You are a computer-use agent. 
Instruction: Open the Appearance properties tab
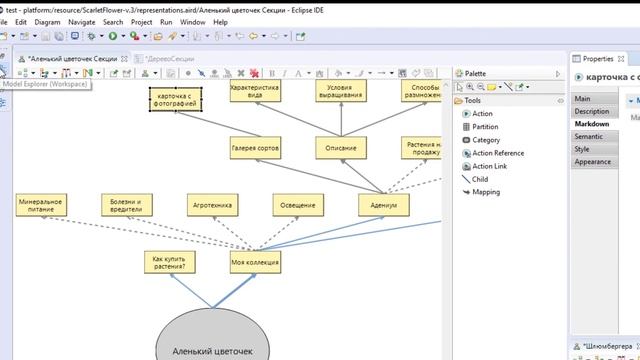pyautogui.click(x=594, y=162)
